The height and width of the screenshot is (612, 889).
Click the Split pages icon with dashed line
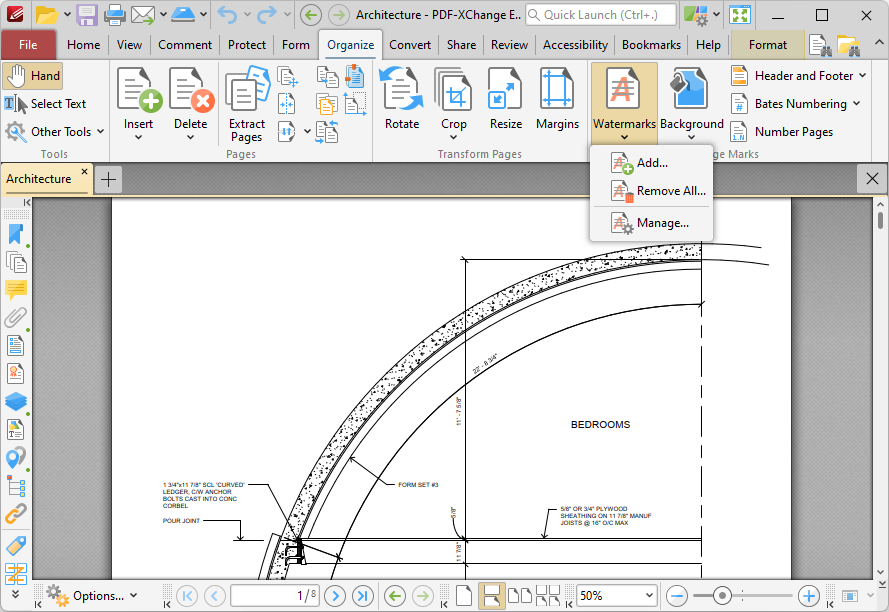point(287,104)
